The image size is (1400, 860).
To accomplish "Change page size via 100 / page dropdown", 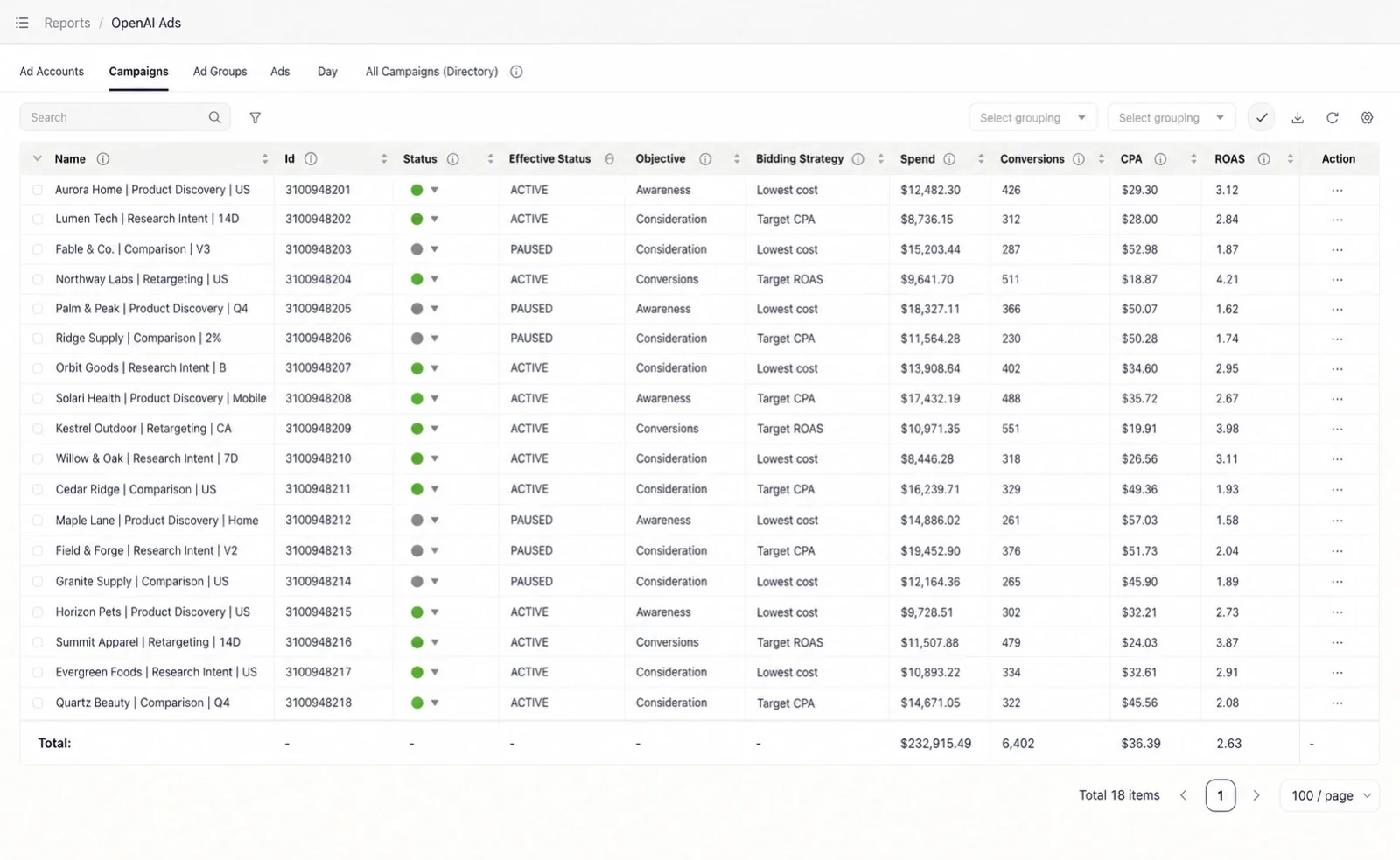I will tap(1329, 795).
